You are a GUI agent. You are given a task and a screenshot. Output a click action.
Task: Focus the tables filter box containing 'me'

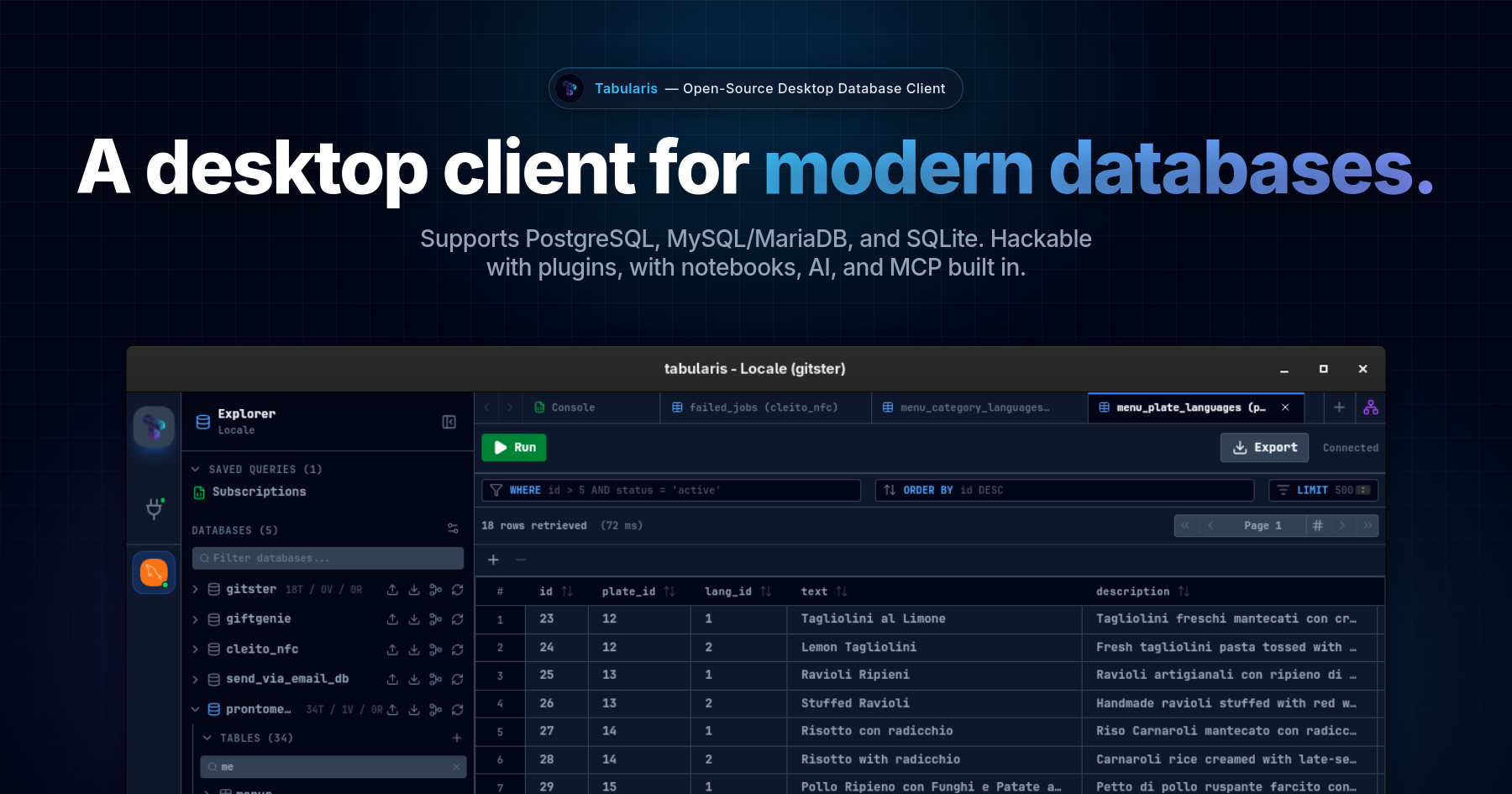pyautogui.click(x=333, y=766)
